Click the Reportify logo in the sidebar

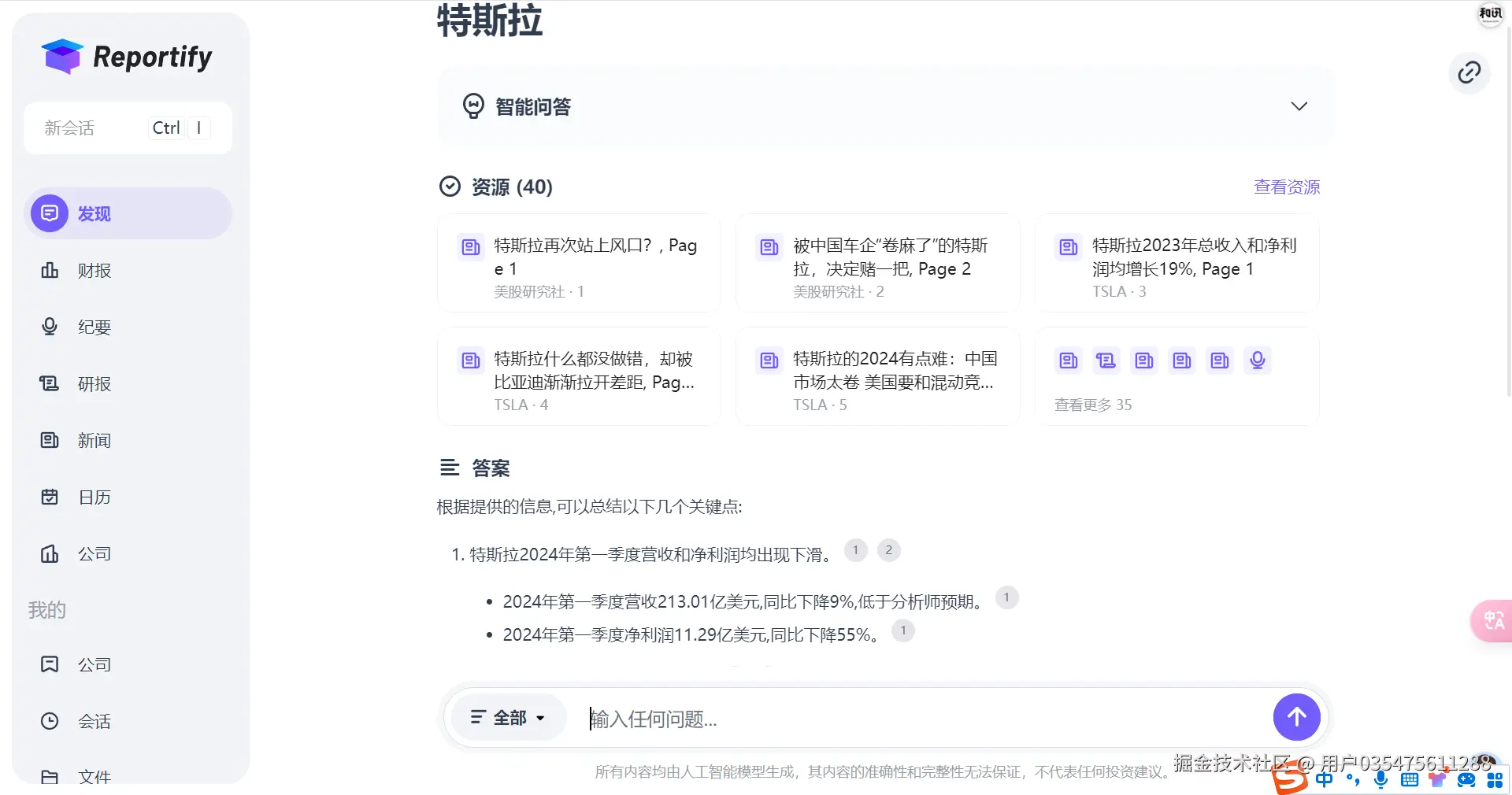pyautogui.click(x=127, y=57)
